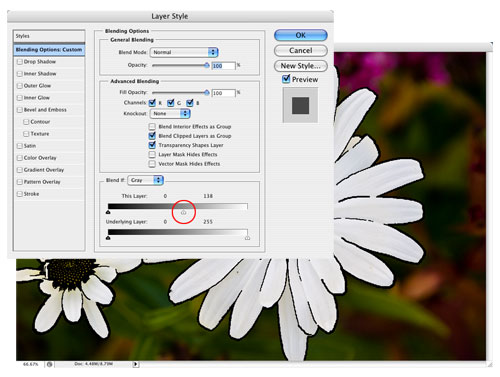Open the Blend Mode dropdown
The height and width of the screenshot is (377, 500).
(184, 52)
